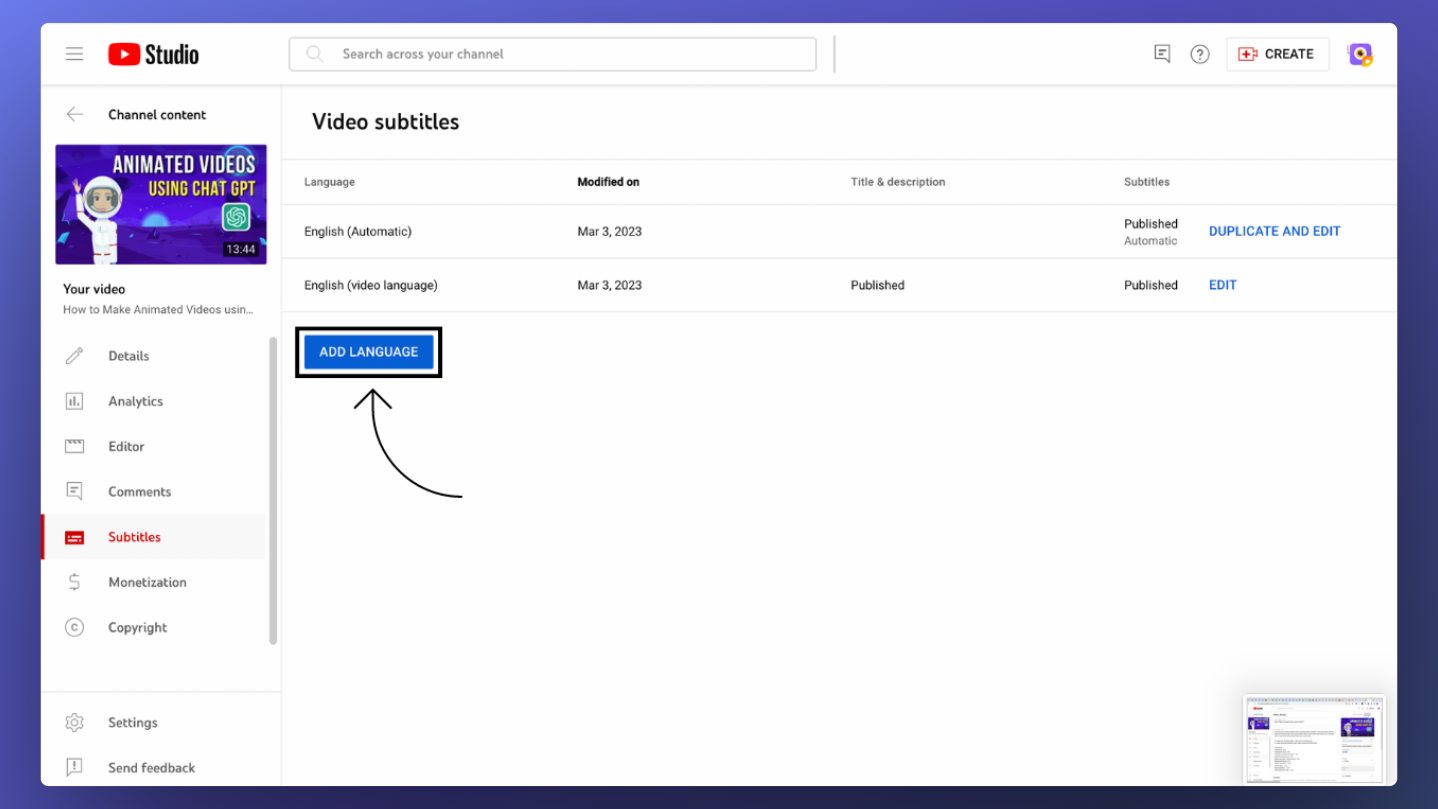Open the Animated Videos video thumbnail

click(161, 204)
